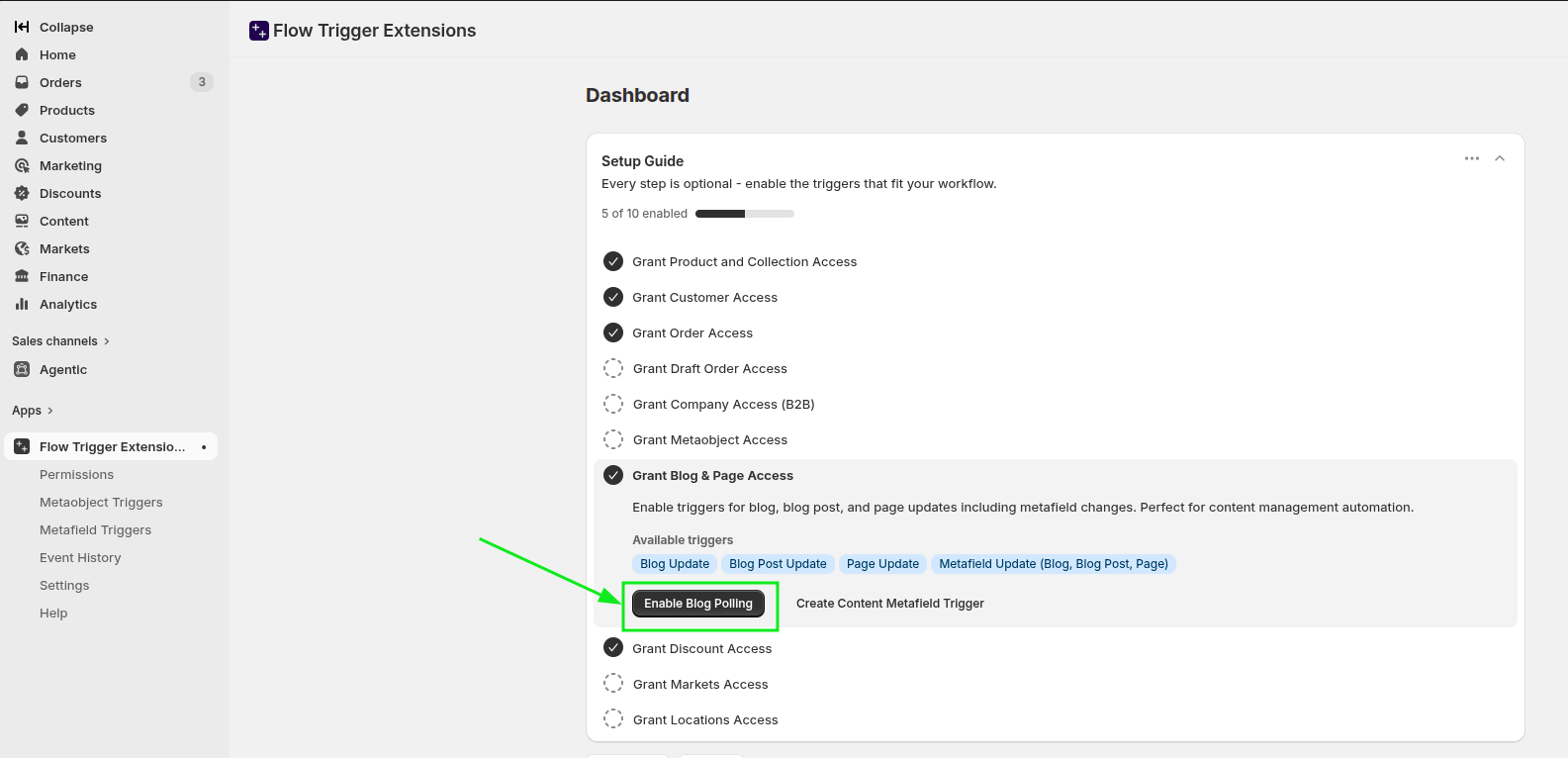Toggle the Grant Locations Access circle

[x=613, y=719]
